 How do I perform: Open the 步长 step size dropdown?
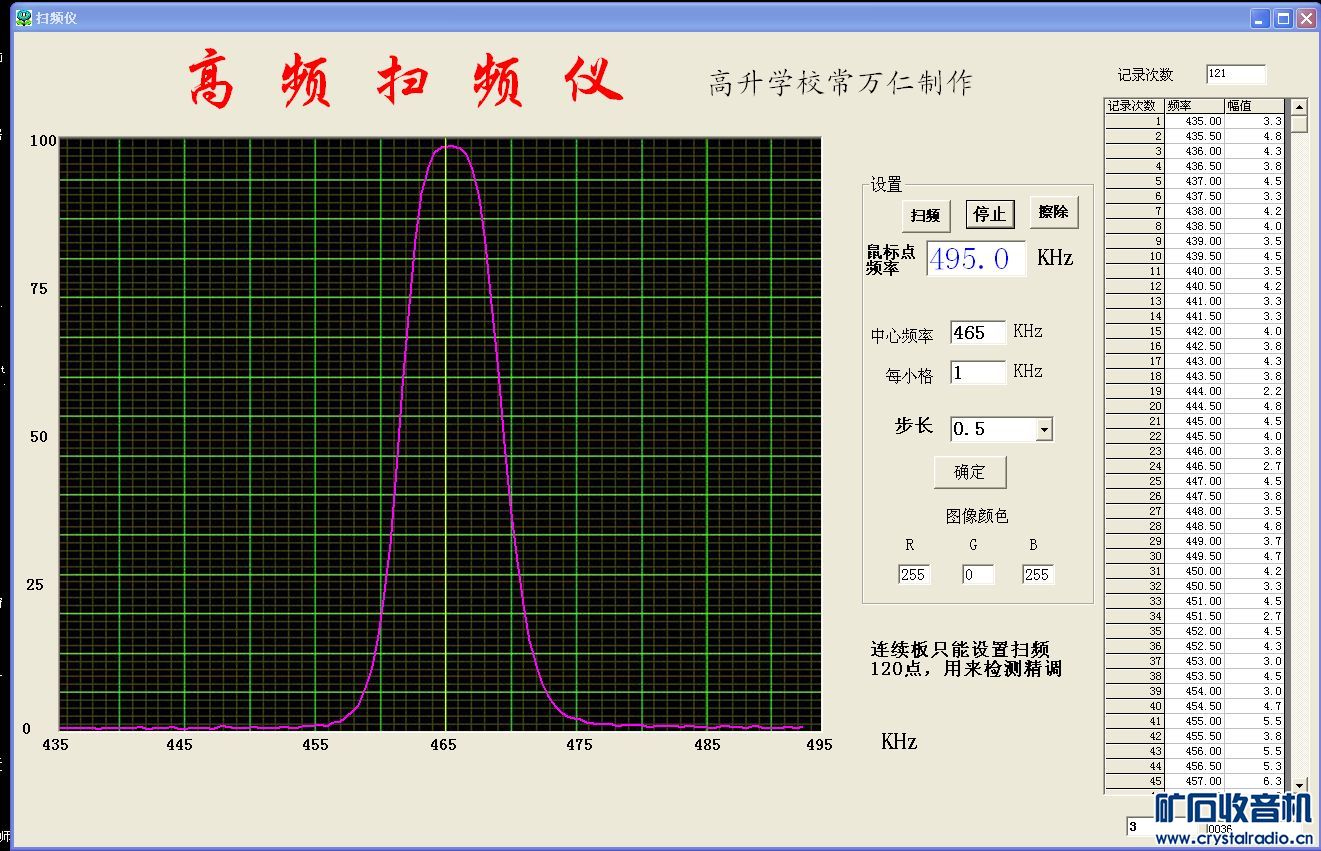(1044, 429)
